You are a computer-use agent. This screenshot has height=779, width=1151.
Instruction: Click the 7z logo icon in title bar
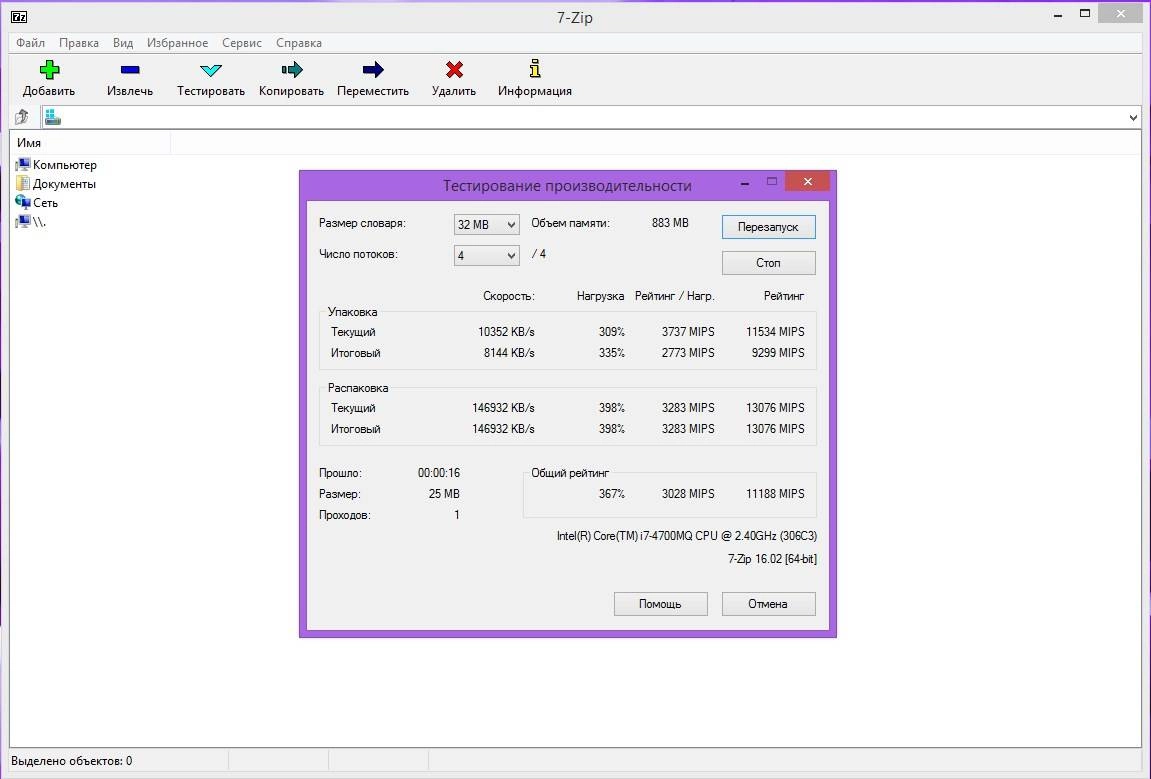click(x=19, y=17)
